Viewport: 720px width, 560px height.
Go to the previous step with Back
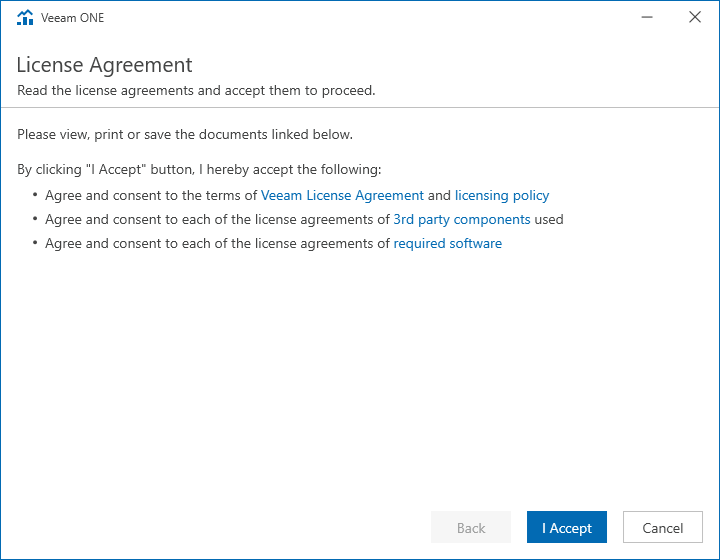tap(471, 528)
